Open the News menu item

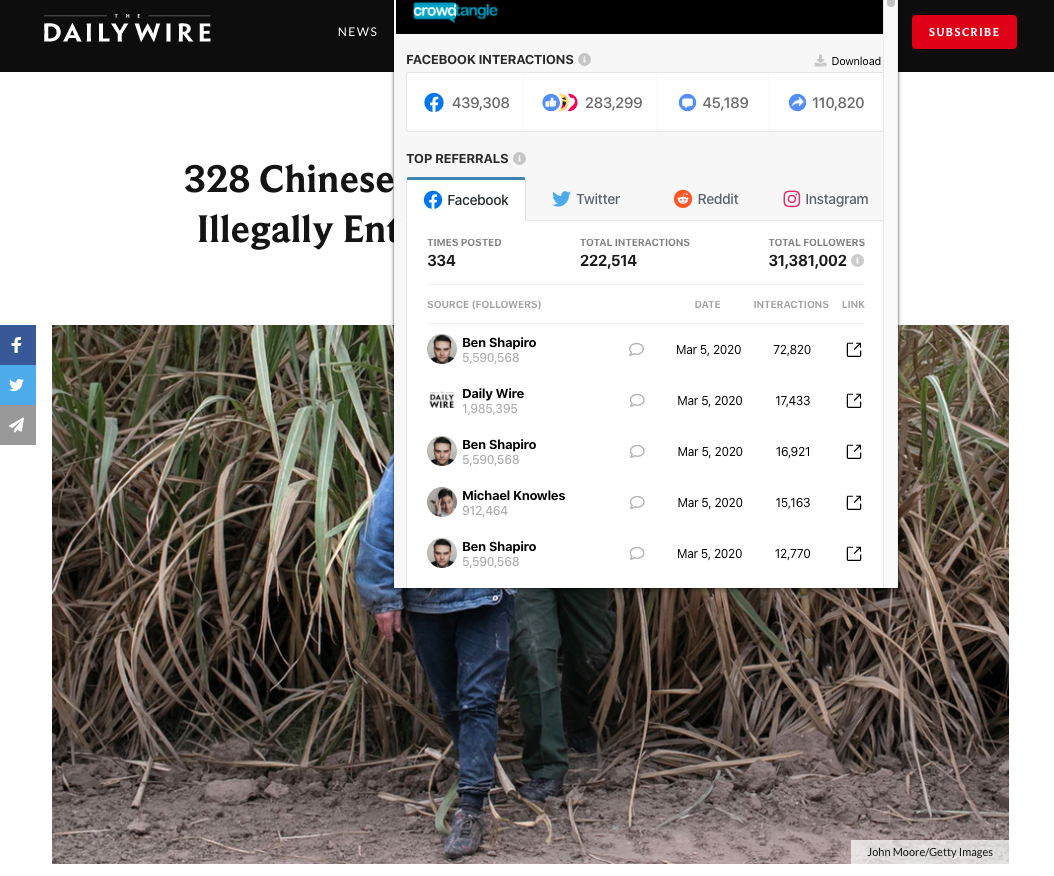358,32
